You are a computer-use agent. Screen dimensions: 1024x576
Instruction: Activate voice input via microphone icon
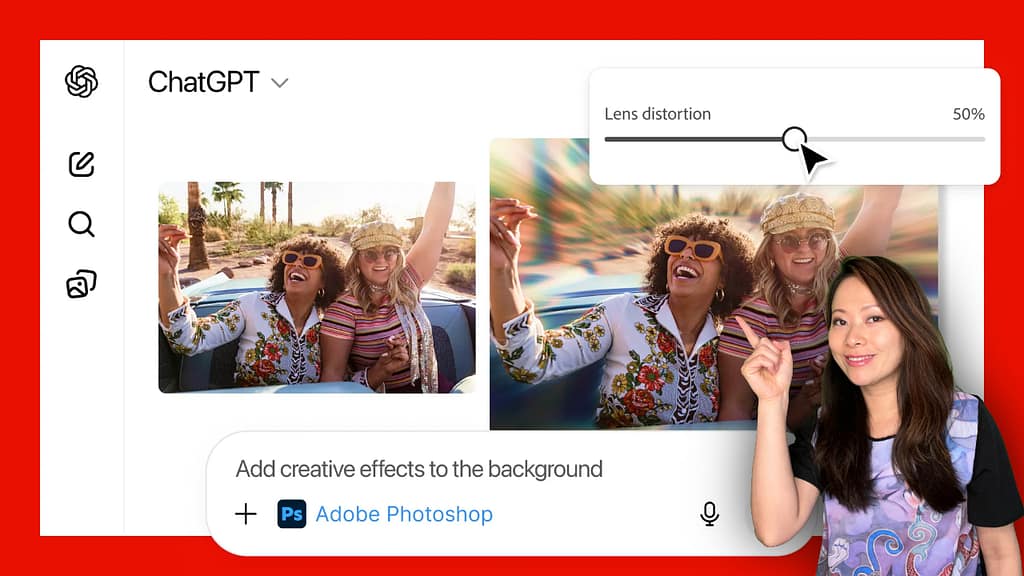coord(710,513)
